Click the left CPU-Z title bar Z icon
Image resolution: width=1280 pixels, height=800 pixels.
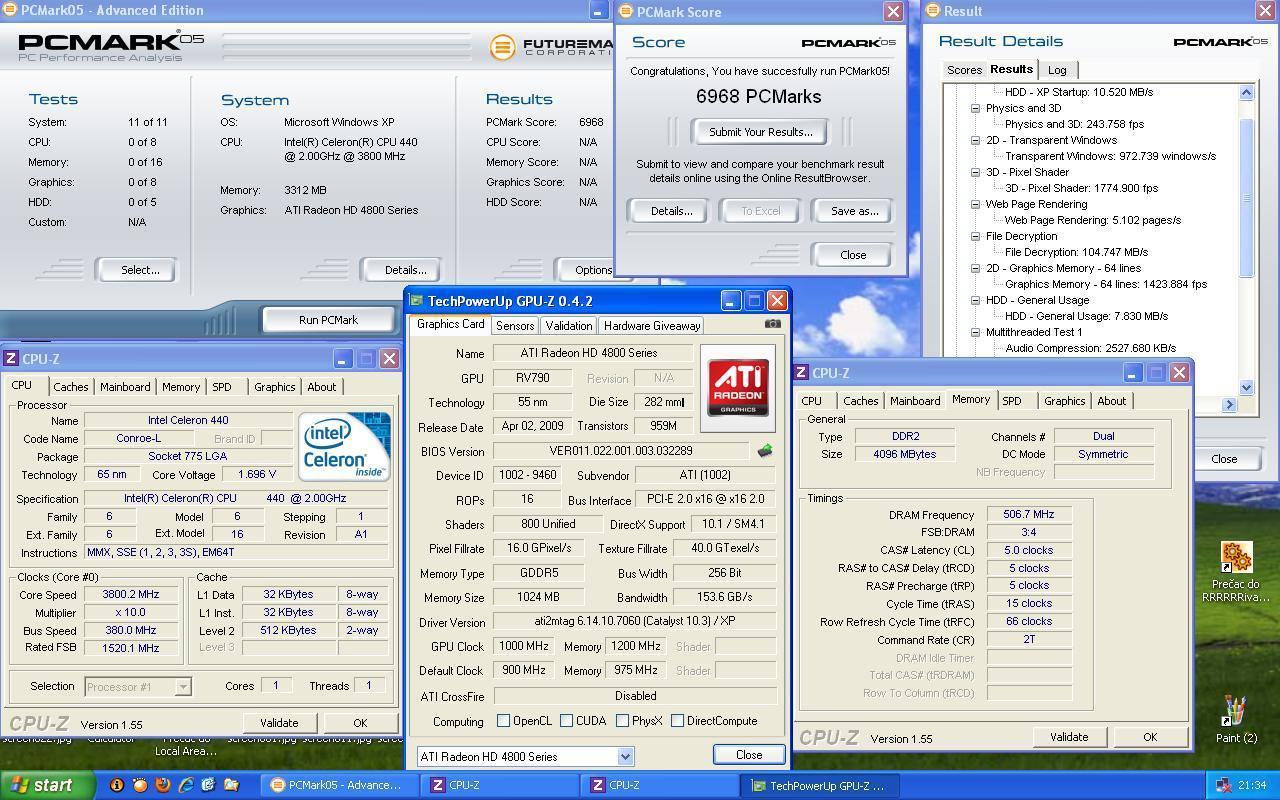[x=11, y=358]
